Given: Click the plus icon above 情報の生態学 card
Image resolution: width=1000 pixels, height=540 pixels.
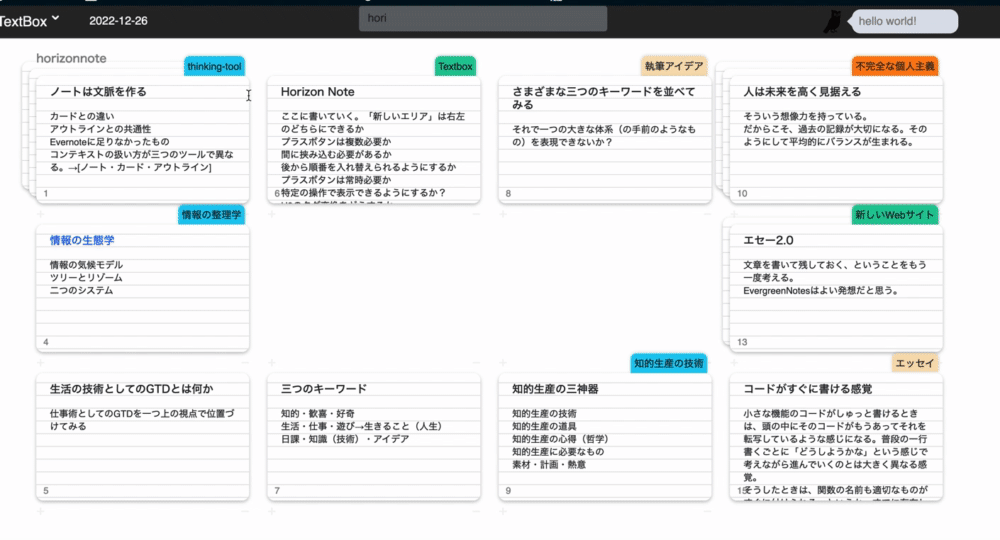Looking at the screenshot, I should [41, 214].
